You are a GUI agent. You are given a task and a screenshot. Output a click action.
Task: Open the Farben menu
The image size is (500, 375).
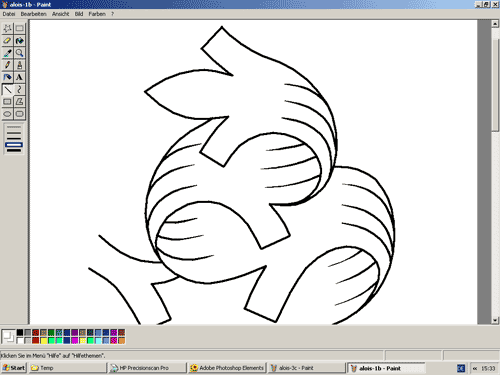(x=97, y=14)
